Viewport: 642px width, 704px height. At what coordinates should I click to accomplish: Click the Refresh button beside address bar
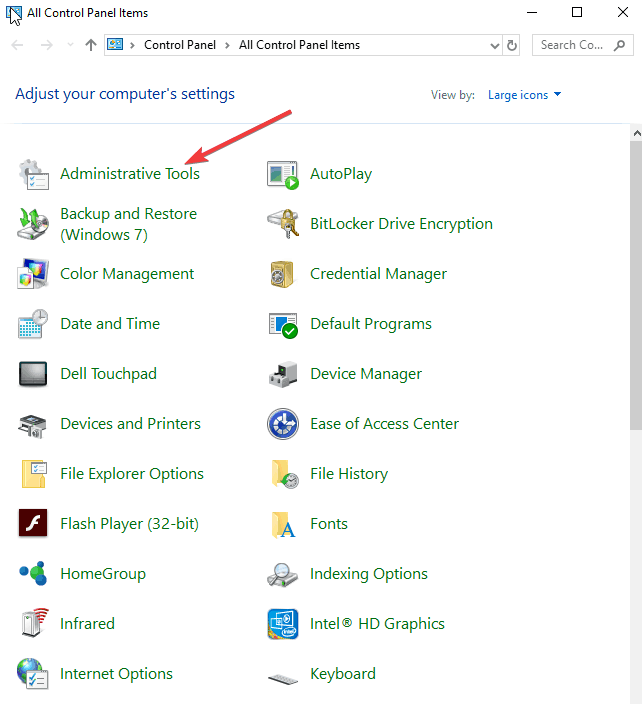pos(513,45)
